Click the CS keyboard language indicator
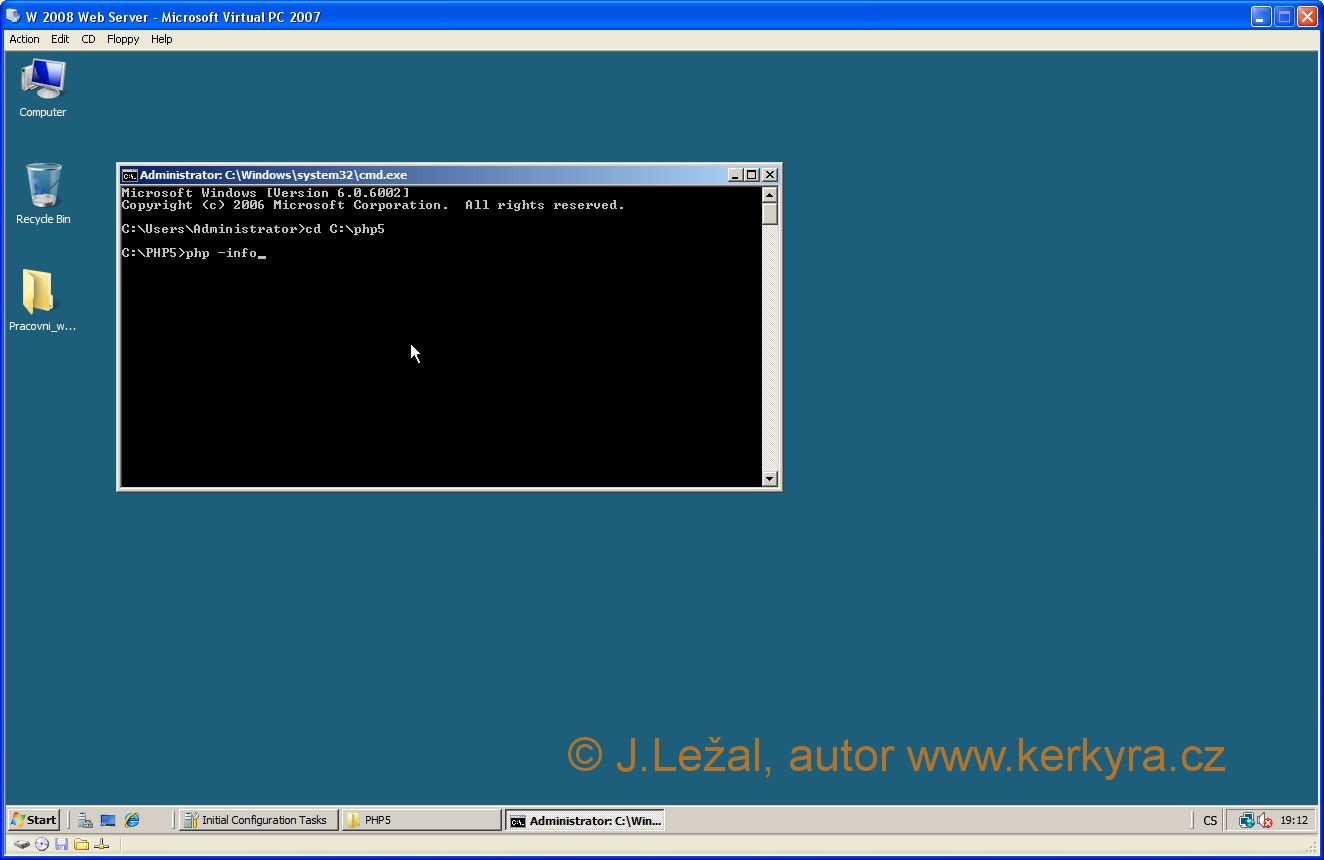The image size is (1324, 860). click(1210, 820)
